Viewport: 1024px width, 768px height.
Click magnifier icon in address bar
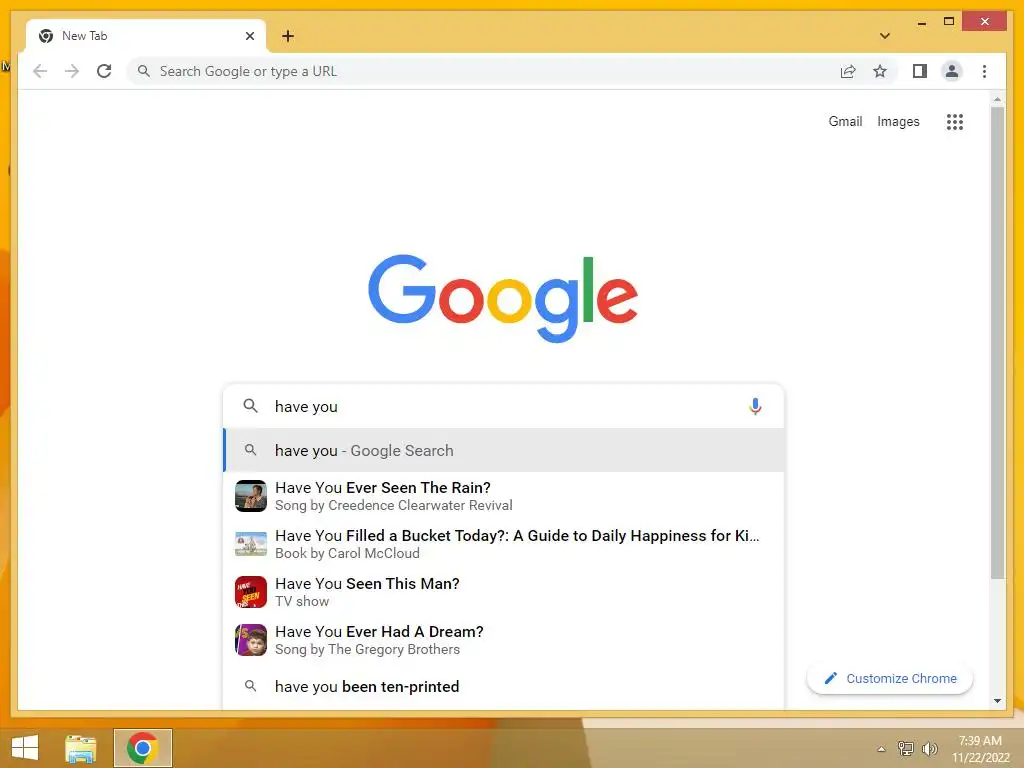pyautogui.click(x=144, y=71)
